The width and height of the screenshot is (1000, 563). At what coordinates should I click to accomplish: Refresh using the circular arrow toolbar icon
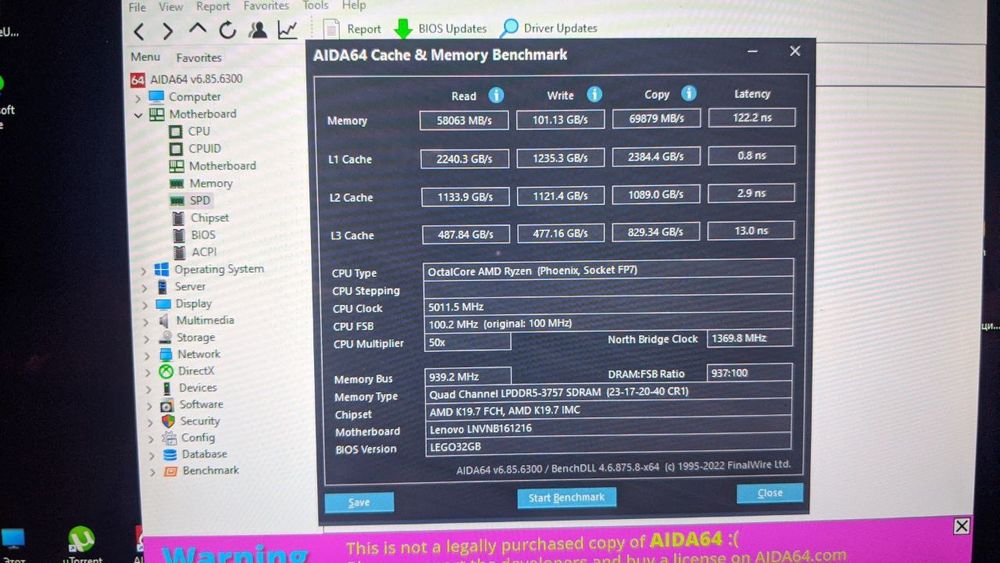[228, 30]
